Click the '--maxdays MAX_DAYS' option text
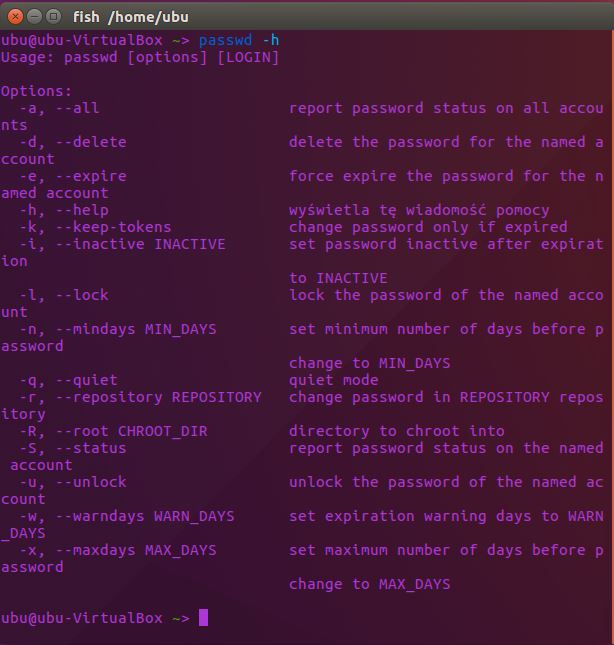The width and height of the screenshot is (614, 645). click(x=135, y=550)
